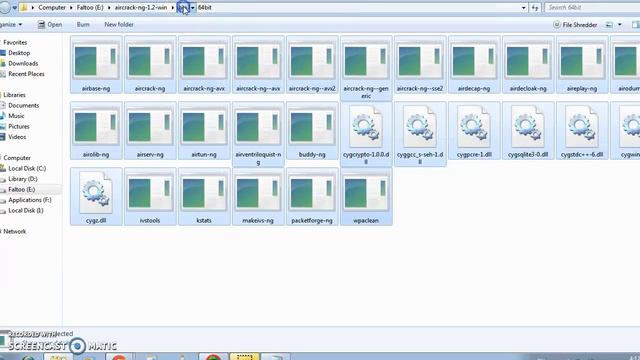Select the cygcrypto-1.0.0.dll file icon
This screenshot has width=640, height=360.
click(x=366, y=127)
